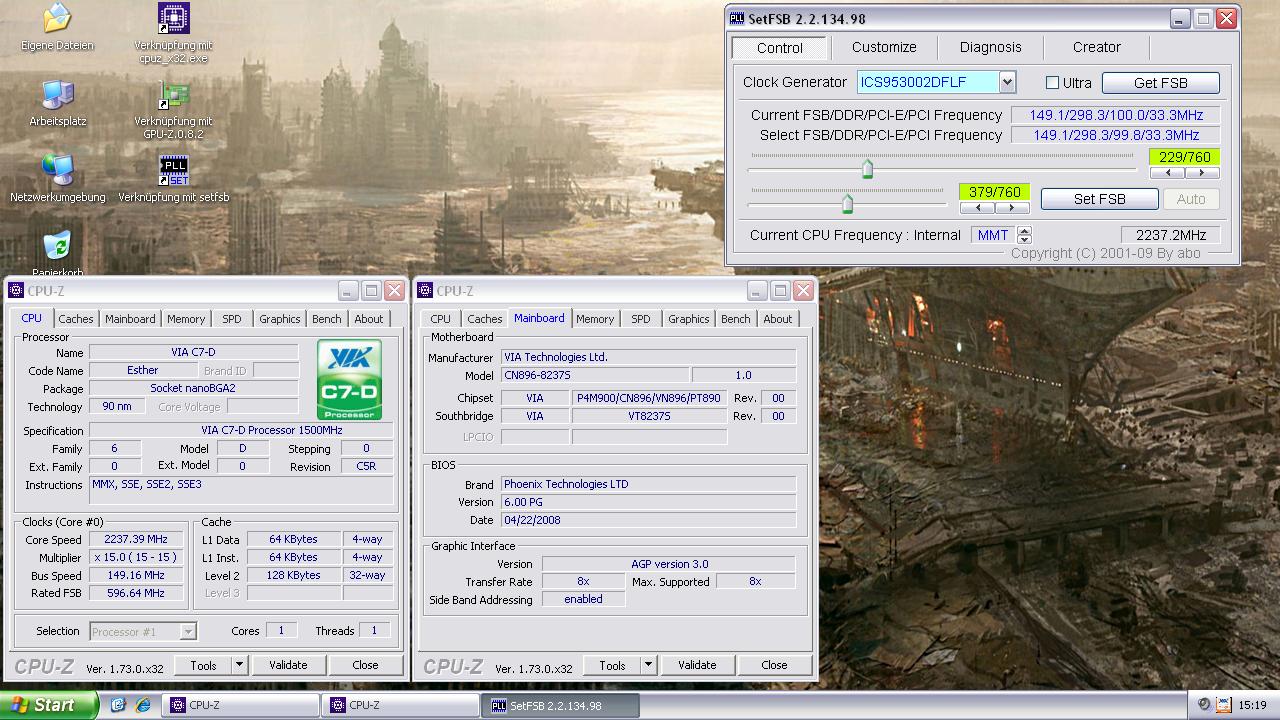Screen dimensions: 1280x720
Task: Click title bar icon of CPU-Z mainboard window
Action: pos(425,291)
